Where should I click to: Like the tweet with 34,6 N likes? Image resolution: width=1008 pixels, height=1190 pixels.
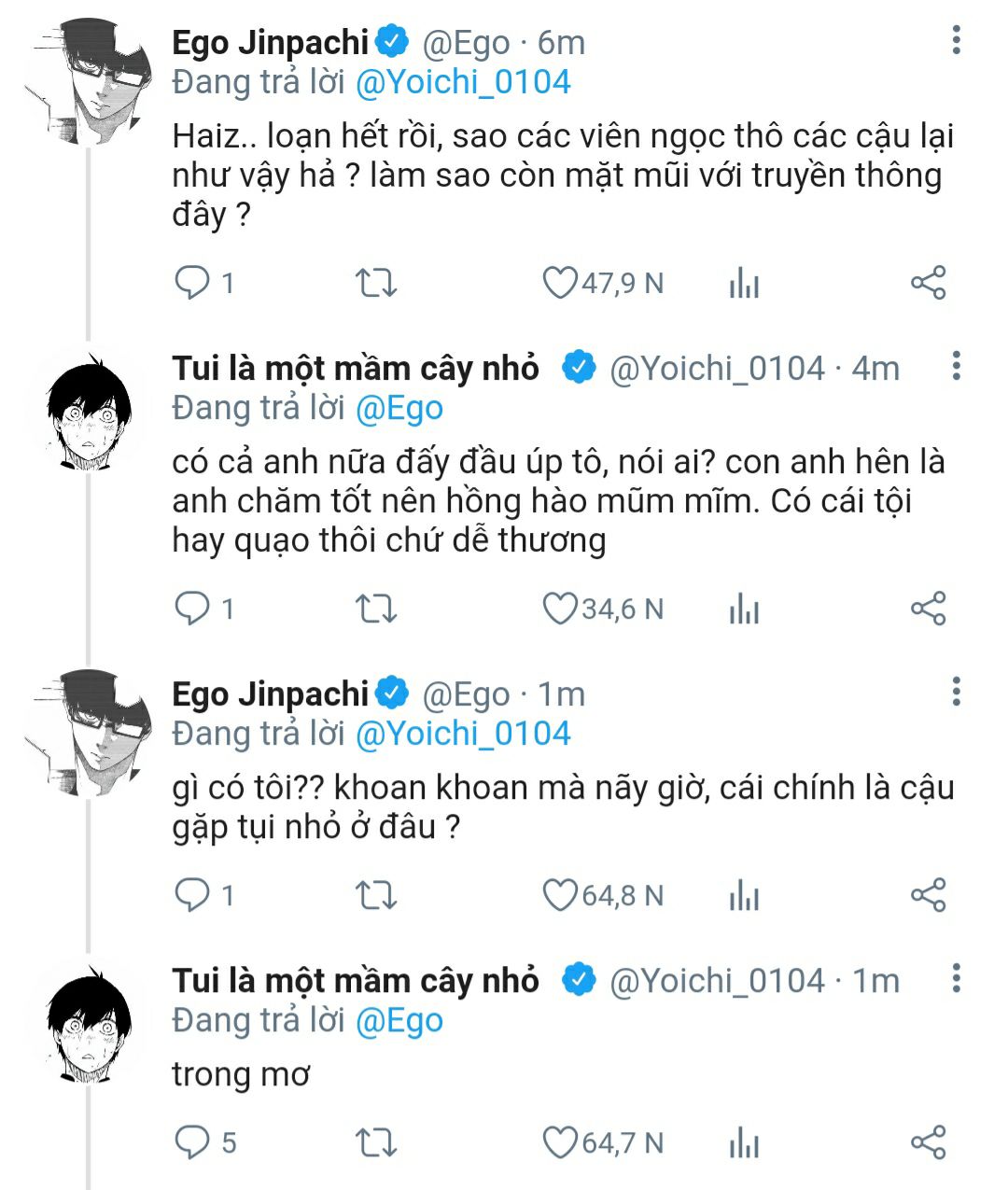click(x=560, y=609)
